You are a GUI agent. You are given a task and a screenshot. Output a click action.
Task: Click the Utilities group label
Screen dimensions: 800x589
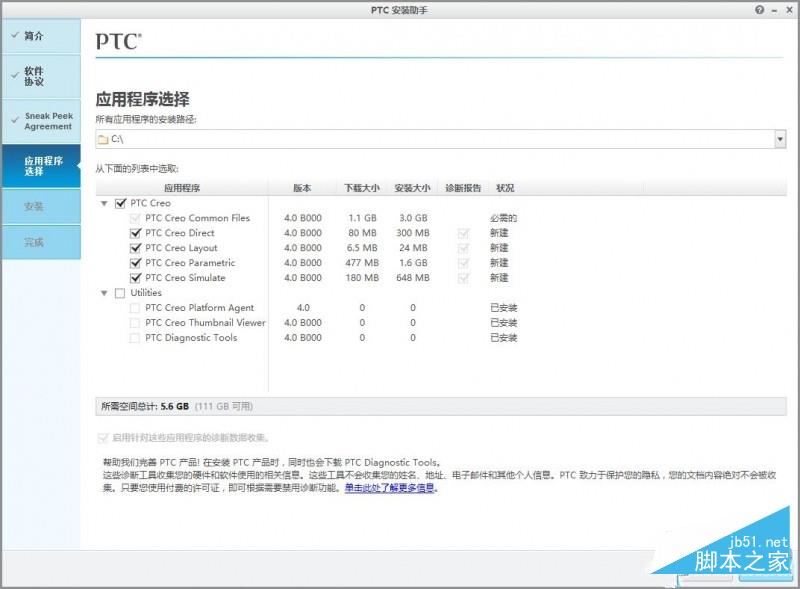click(146, 293)
